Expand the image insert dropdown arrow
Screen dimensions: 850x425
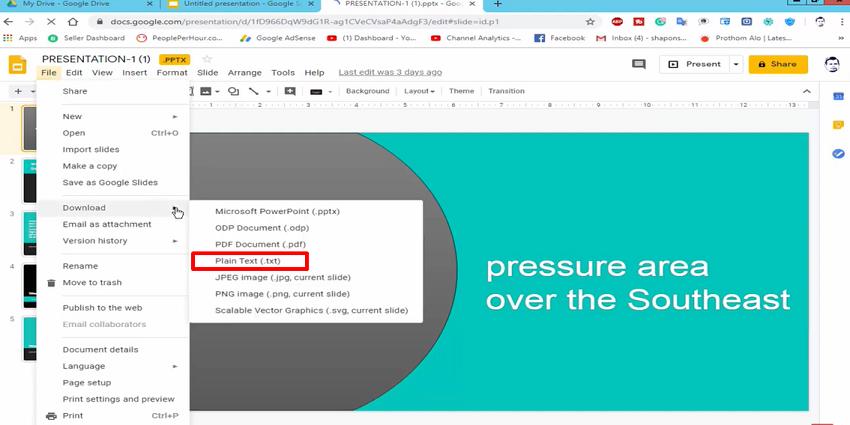pos(217,91)
